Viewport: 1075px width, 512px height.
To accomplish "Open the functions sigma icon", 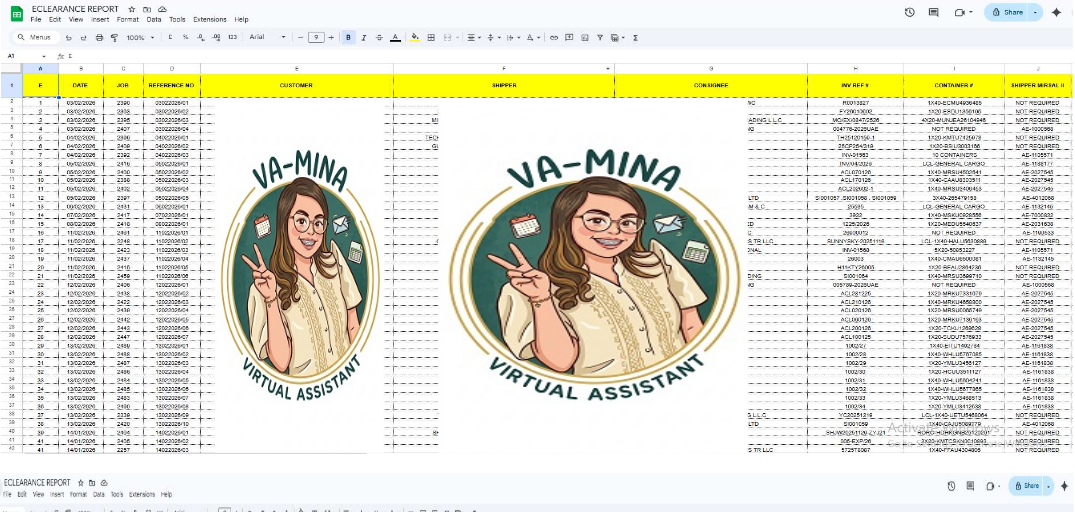I will click(x=636, y=38).
